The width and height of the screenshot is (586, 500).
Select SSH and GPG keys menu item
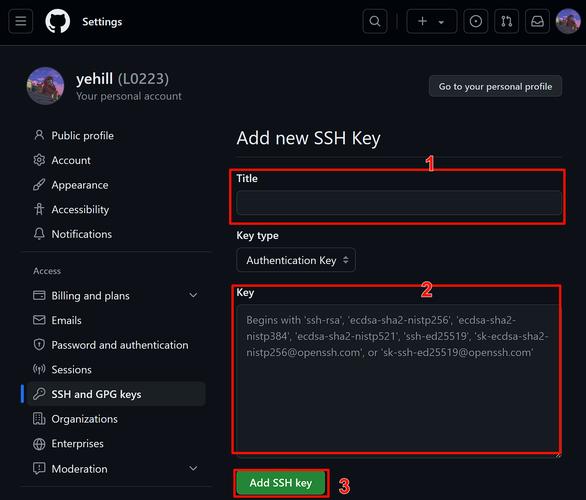116,394
